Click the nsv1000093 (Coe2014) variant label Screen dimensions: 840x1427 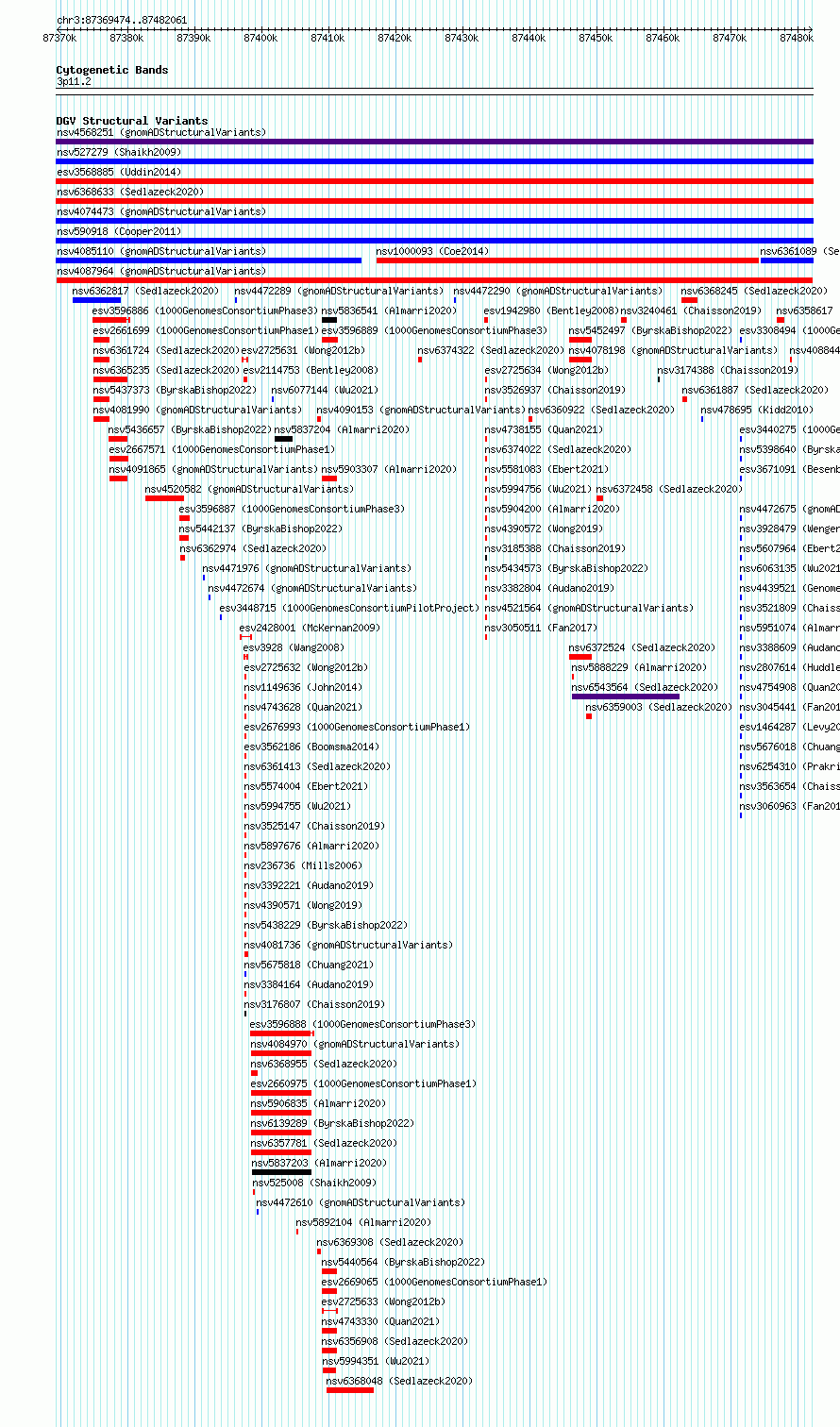coord(432,251)
